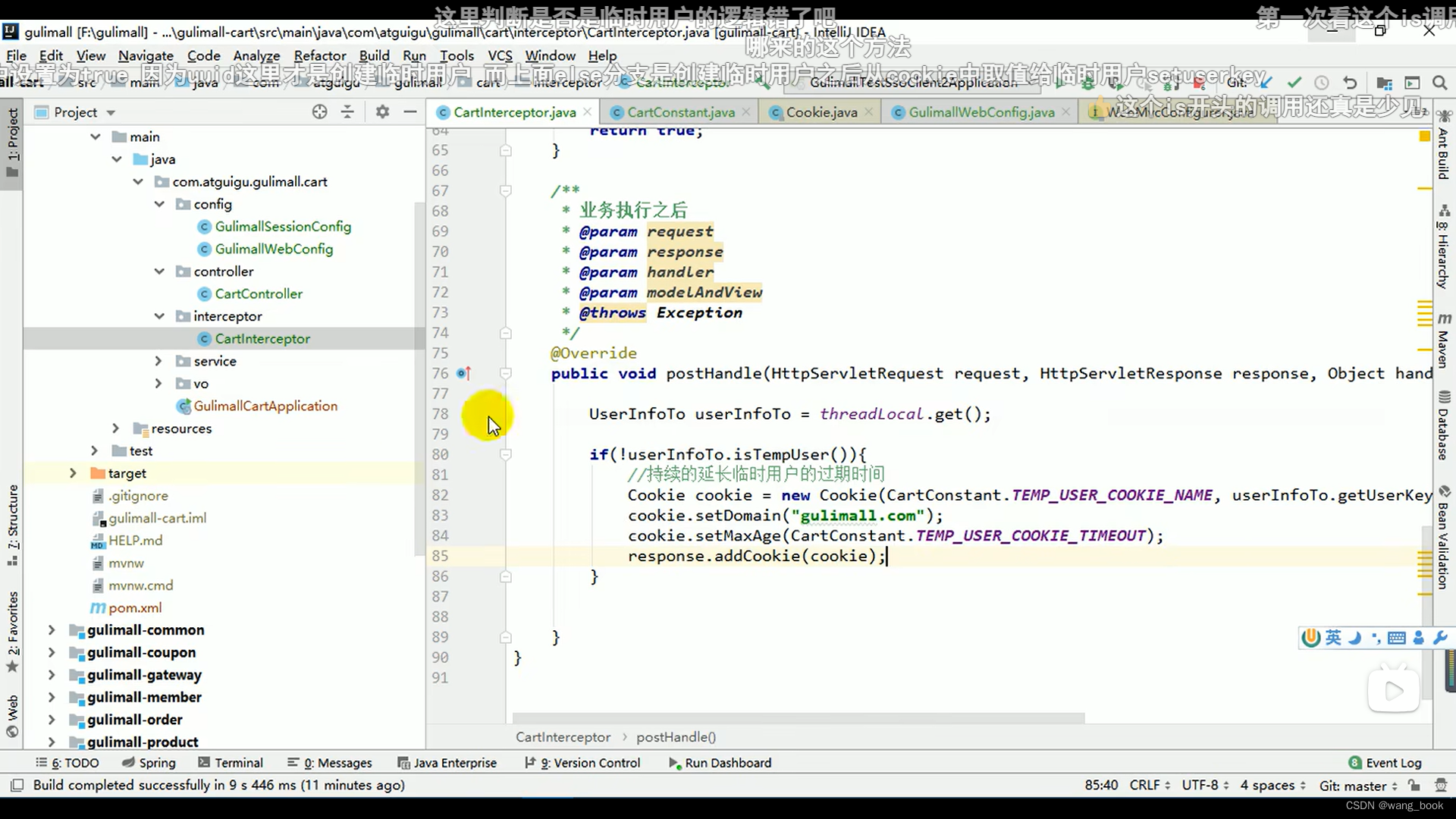Click the run anything preview window icon
The width and height of the screenshot is (1456, 819).
1412,82
